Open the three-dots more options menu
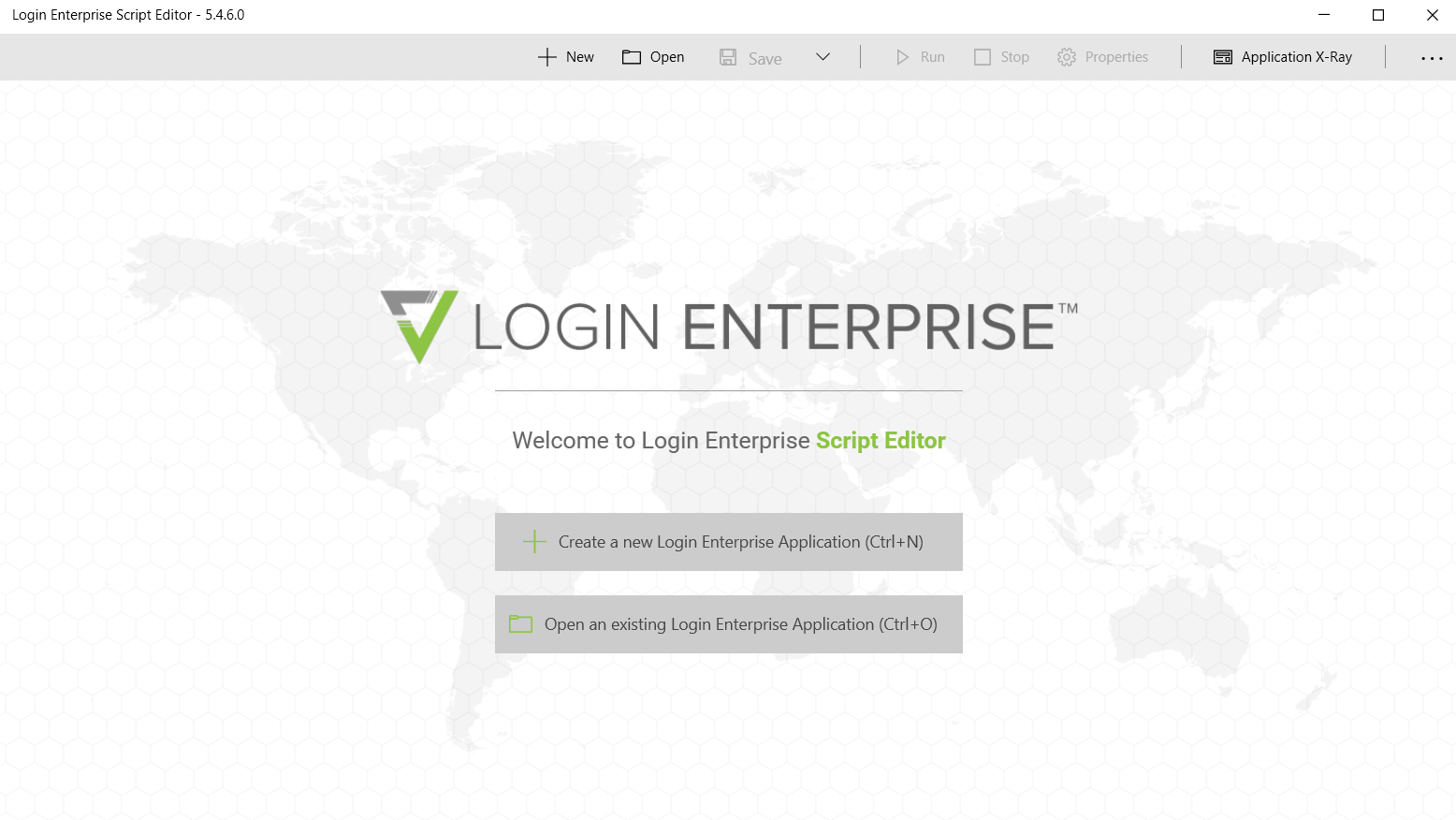The image size is (1456, 820). tap(1432, 58)
